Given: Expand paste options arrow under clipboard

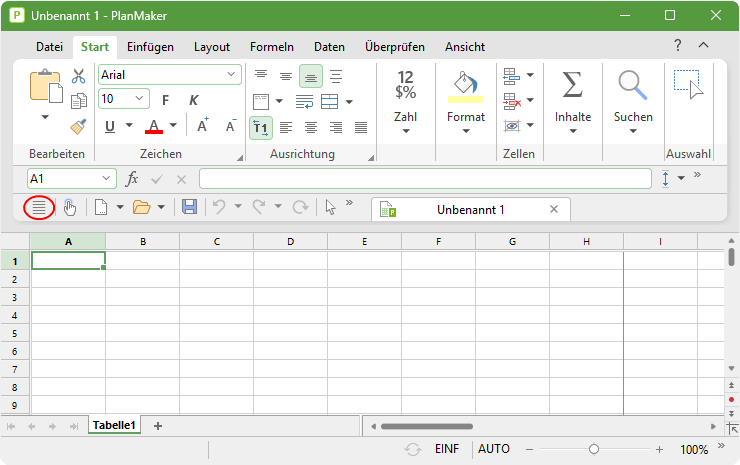Looking at the screenshot, I should [45, 117].
